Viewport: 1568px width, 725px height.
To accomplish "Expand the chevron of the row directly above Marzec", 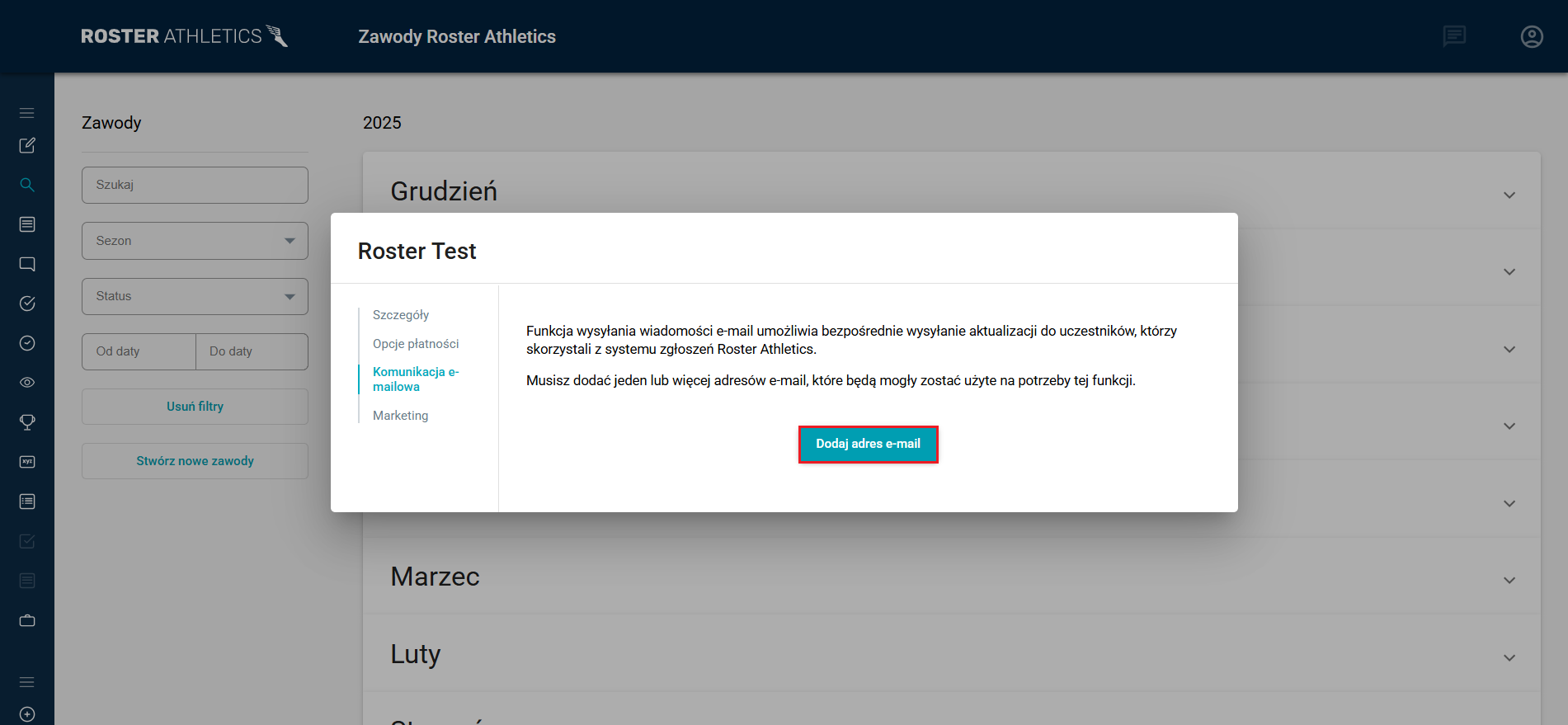I will 1509,504.
